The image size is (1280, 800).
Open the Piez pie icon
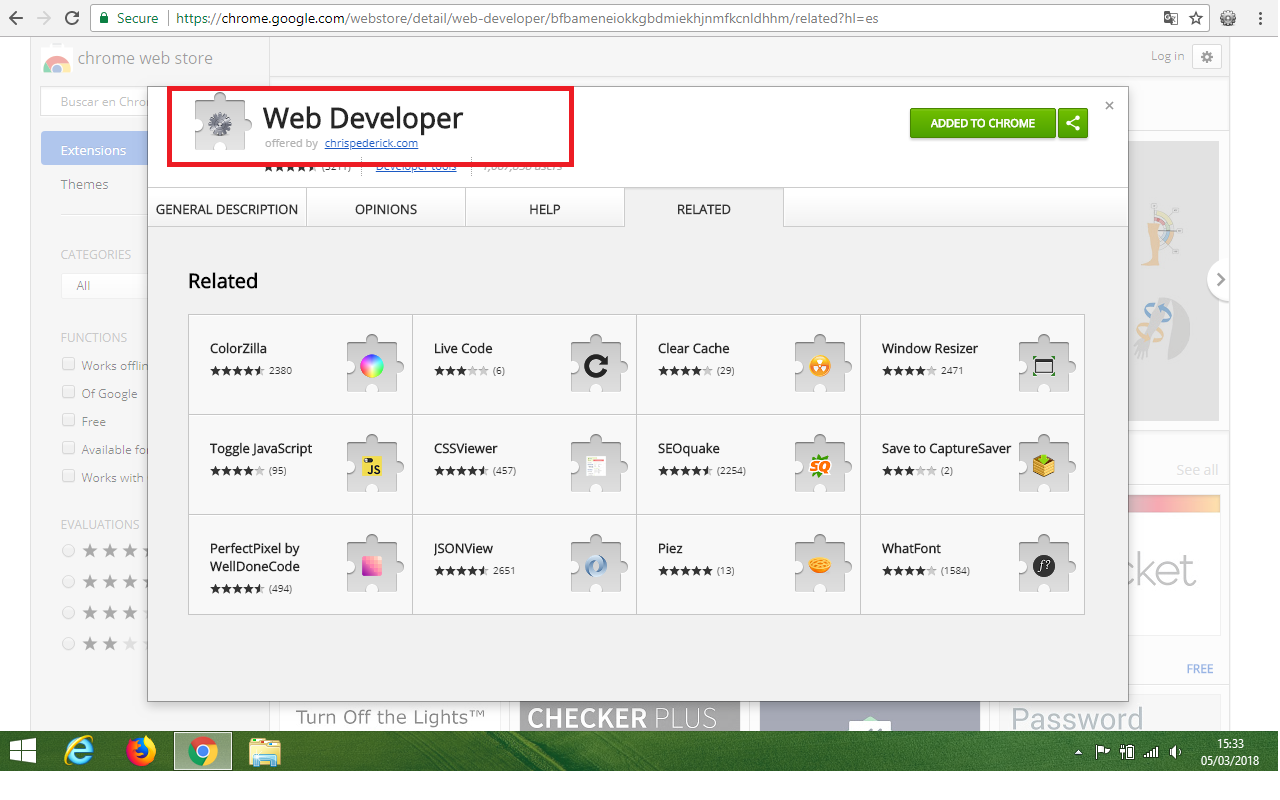820,566
